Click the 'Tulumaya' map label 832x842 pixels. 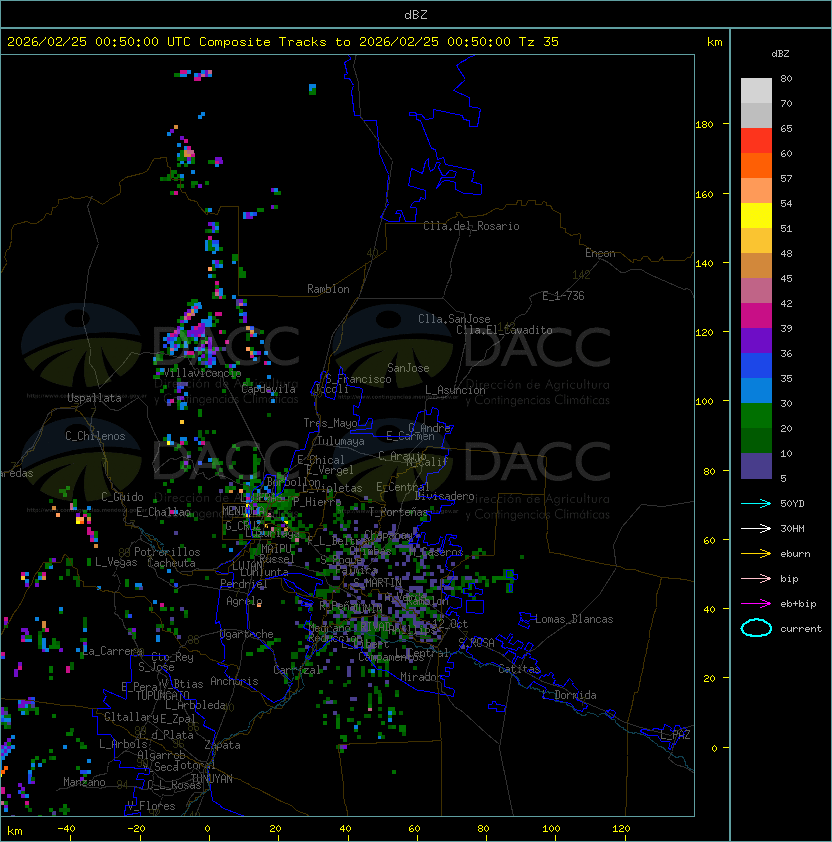341,441
